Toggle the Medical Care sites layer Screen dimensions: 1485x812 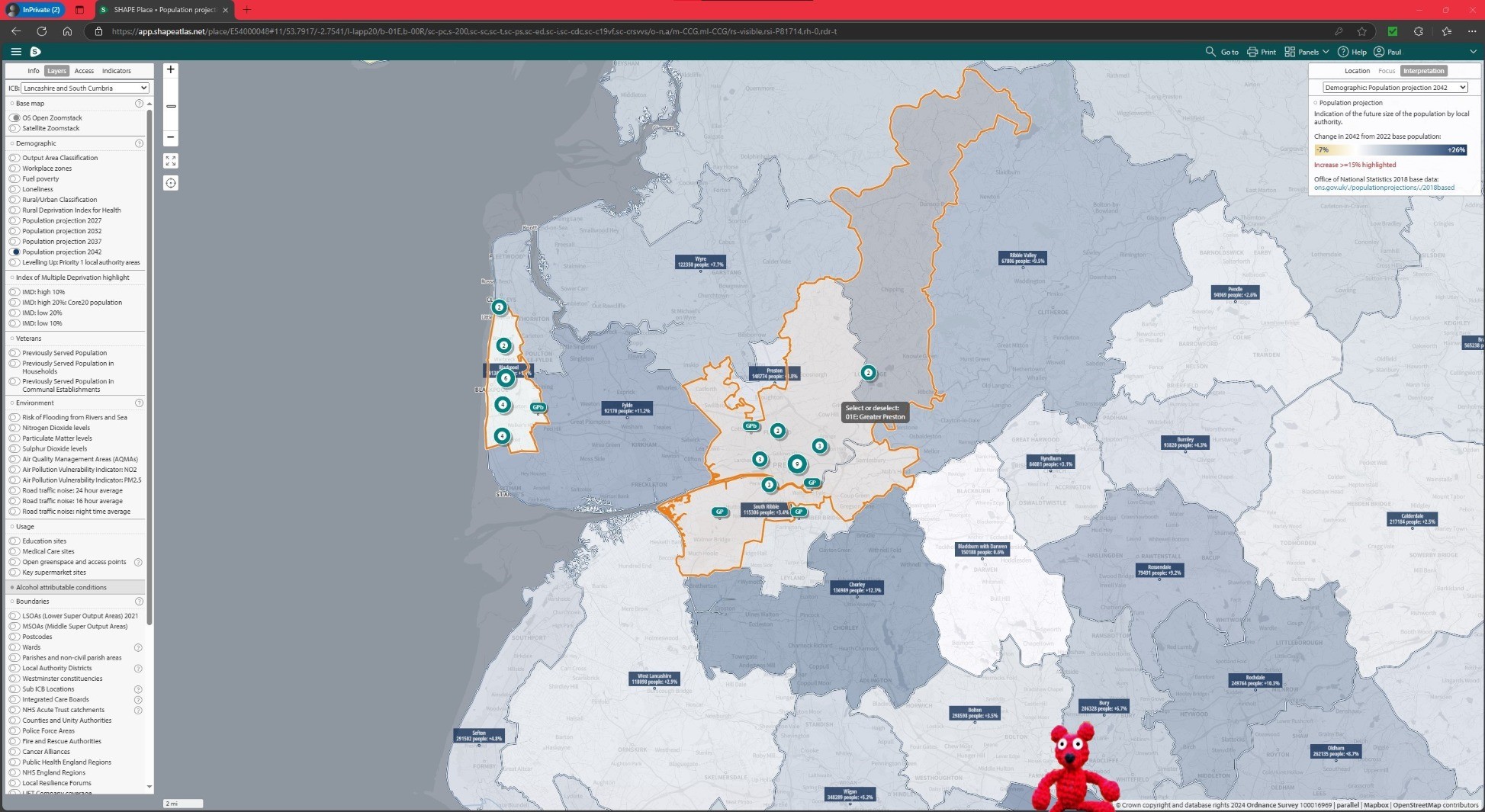[x=15, y=551]
